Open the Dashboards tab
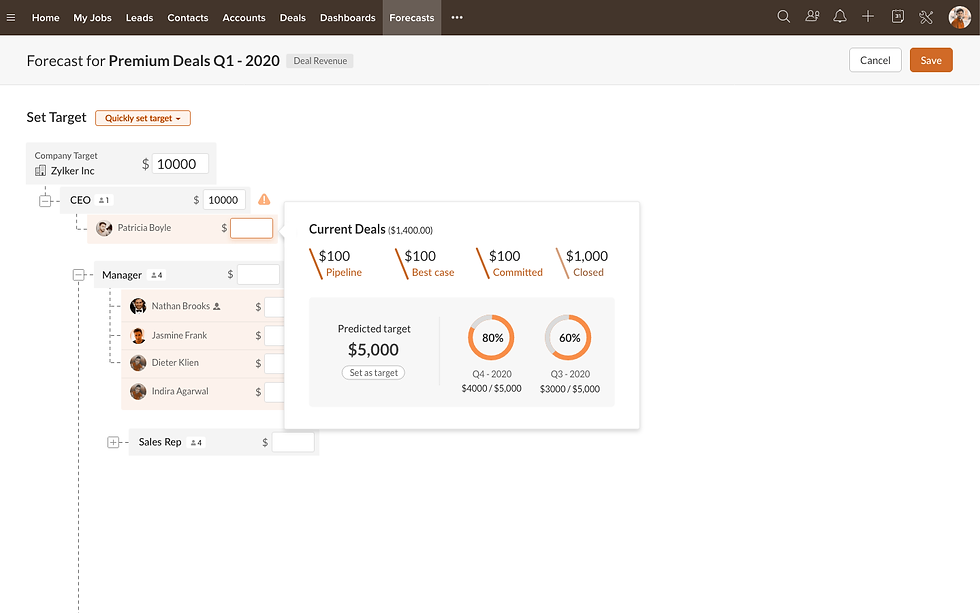 (x=348, y=17)
